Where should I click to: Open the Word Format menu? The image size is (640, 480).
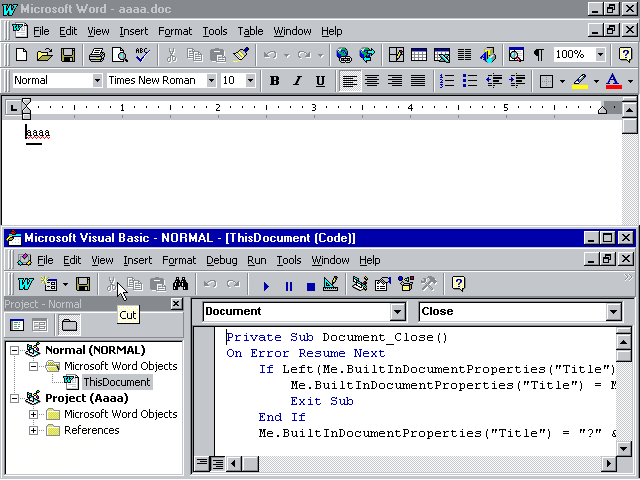point(175,31)
